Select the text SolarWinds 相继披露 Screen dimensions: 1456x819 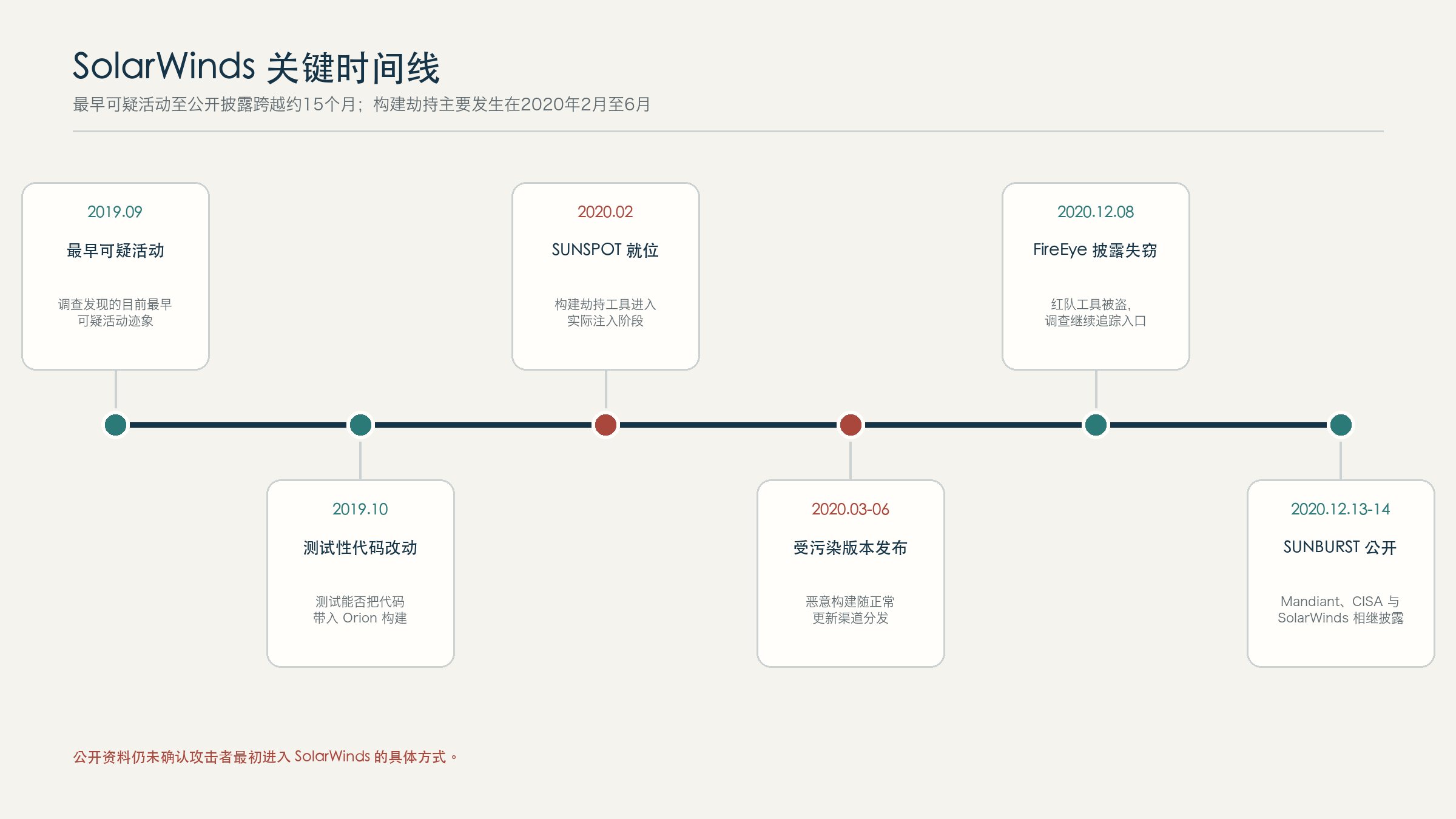click(x=1341, y=618)
